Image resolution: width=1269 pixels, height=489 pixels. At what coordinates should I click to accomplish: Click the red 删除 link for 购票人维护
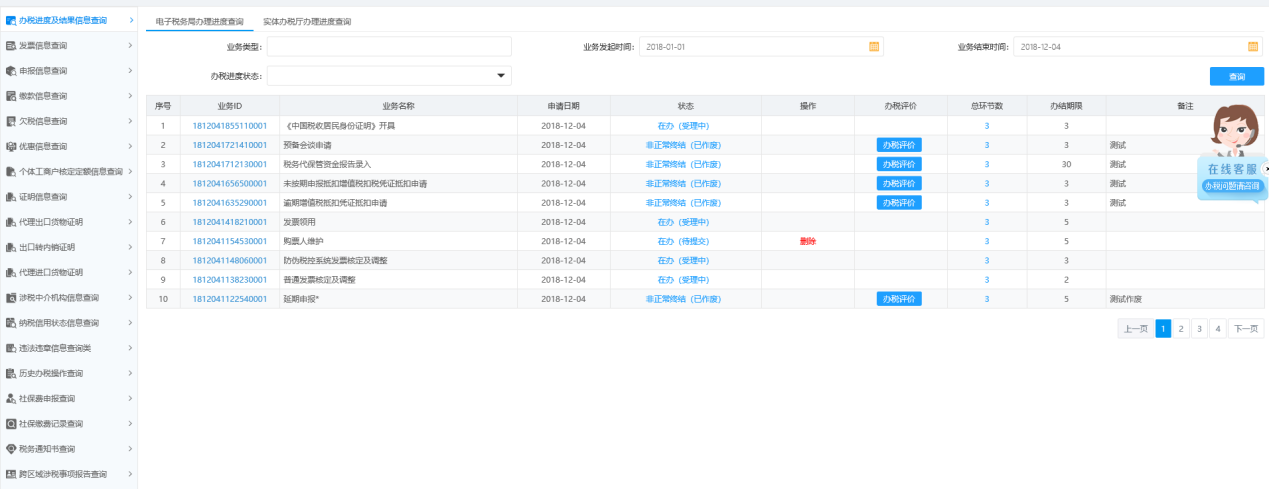[808, 241]
